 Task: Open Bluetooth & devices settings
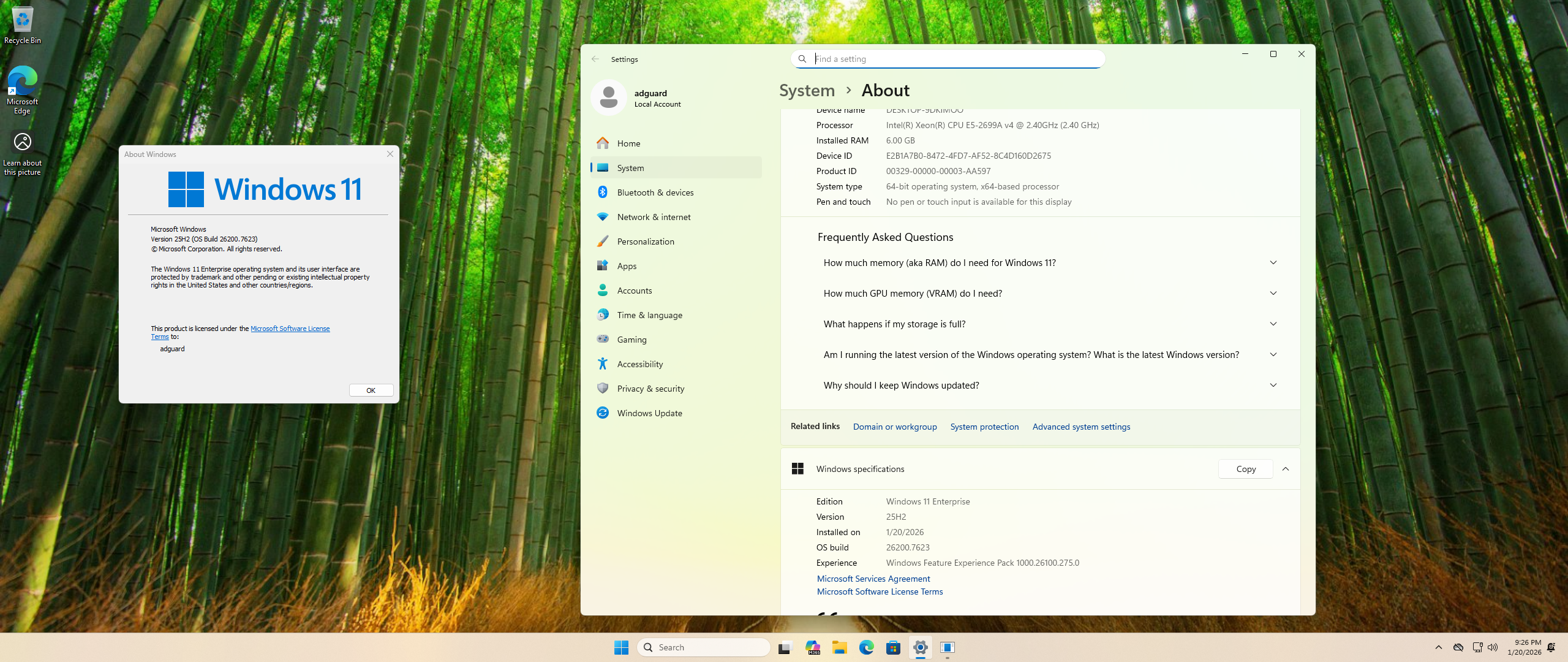click(655, 192)
